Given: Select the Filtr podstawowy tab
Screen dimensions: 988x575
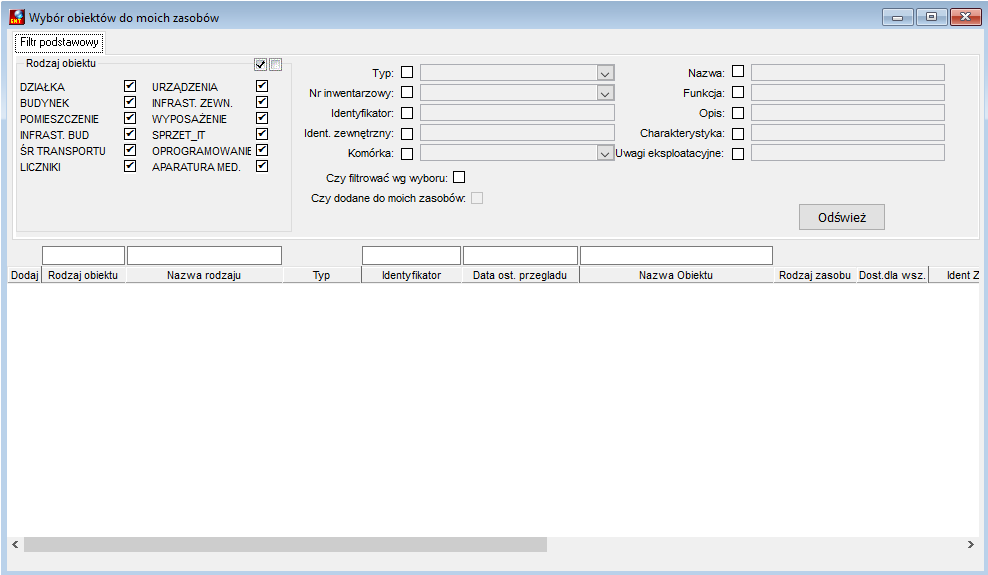Looking at the screenshot, I should (59, 42).
